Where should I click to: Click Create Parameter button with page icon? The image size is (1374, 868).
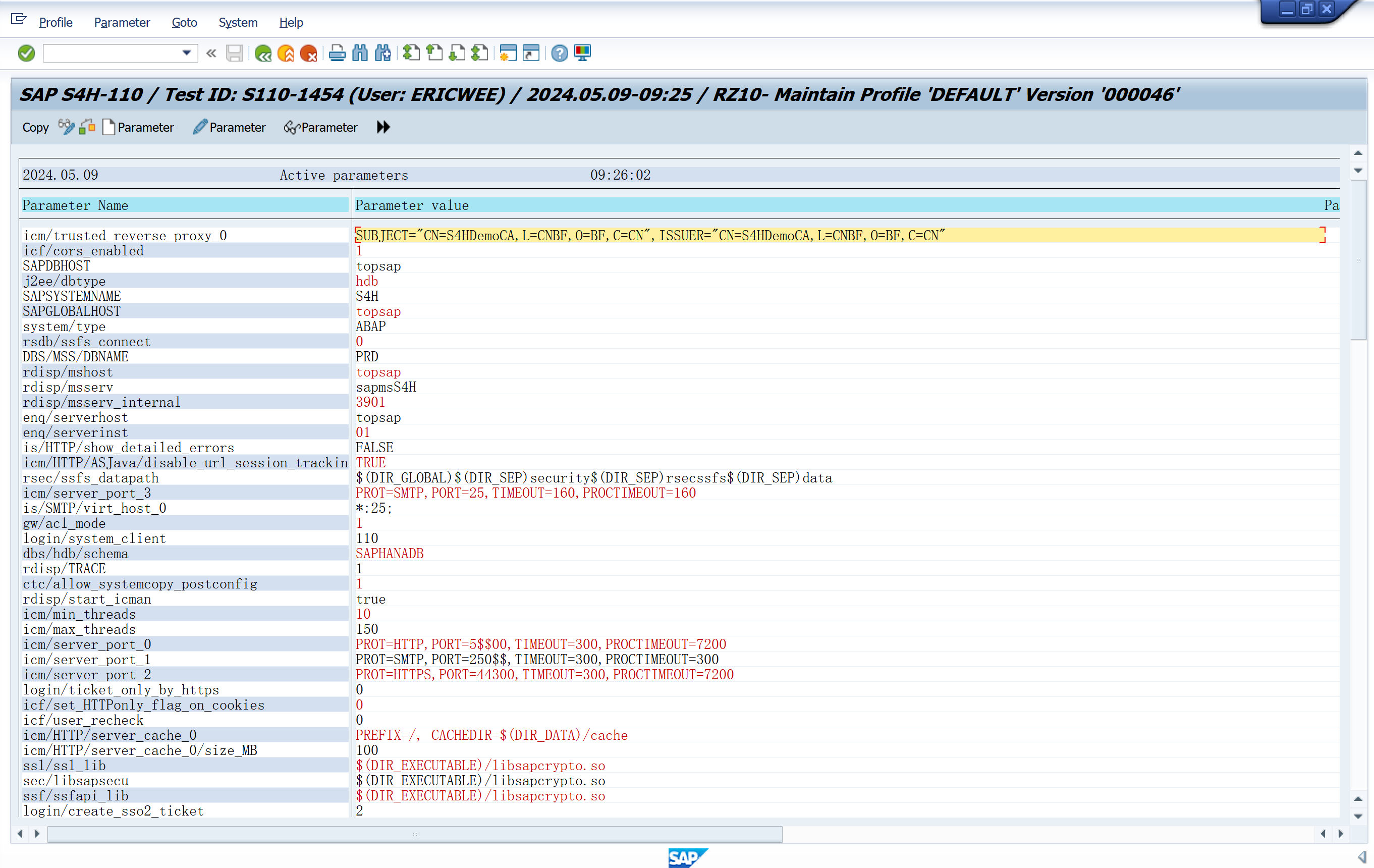(138, 127)
